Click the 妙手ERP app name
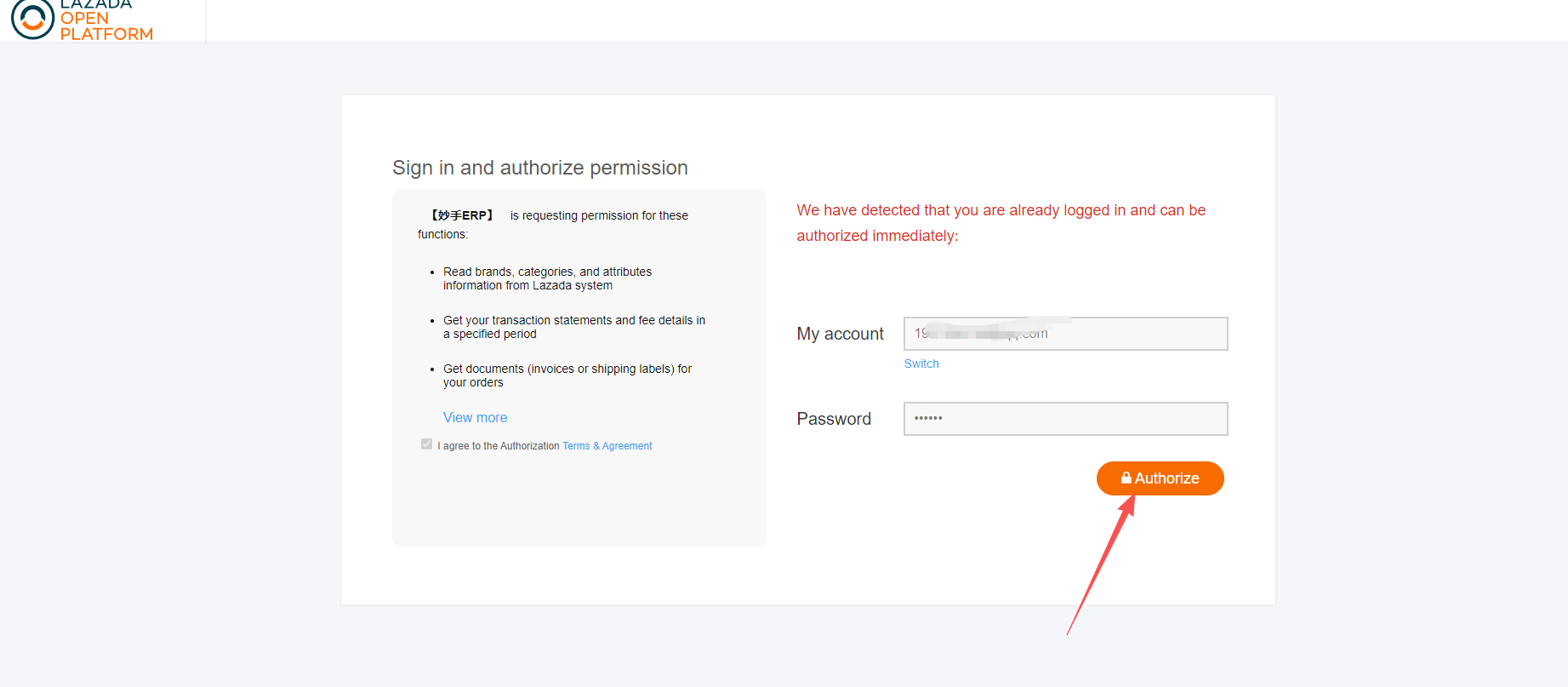Screen dimensions: 1568x687 click(462, 215)
